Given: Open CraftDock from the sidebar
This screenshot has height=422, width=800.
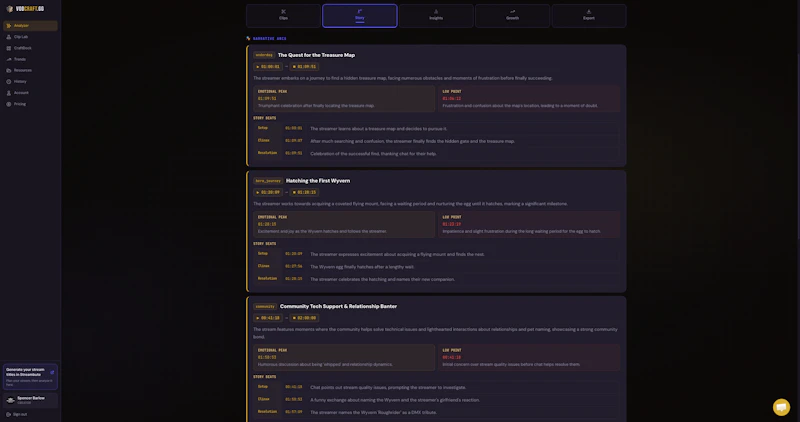Looking at the screenshot, I should pyautogui.click(x=30, y=48).
